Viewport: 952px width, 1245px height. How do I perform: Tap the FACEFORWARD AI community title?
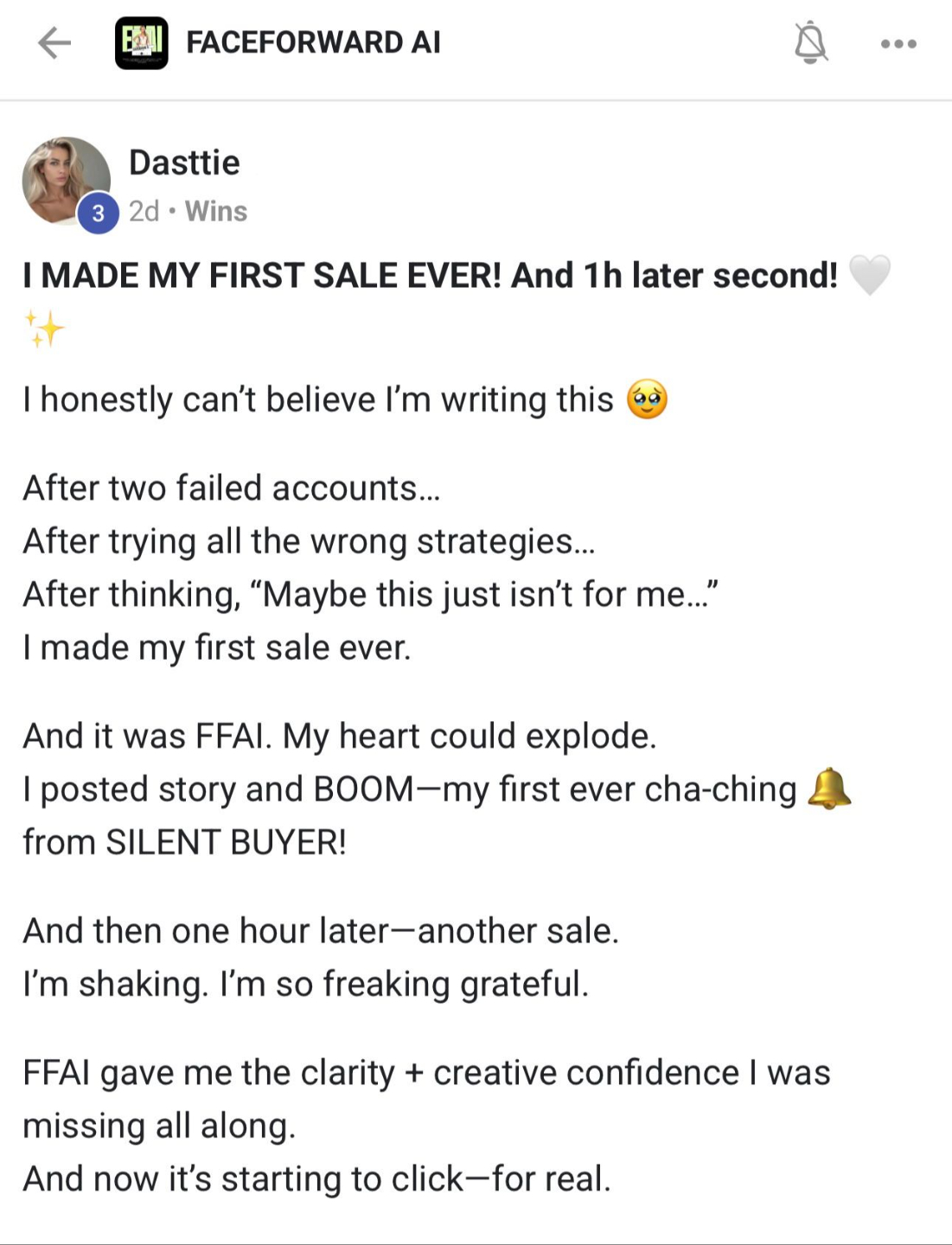point(313,42)
